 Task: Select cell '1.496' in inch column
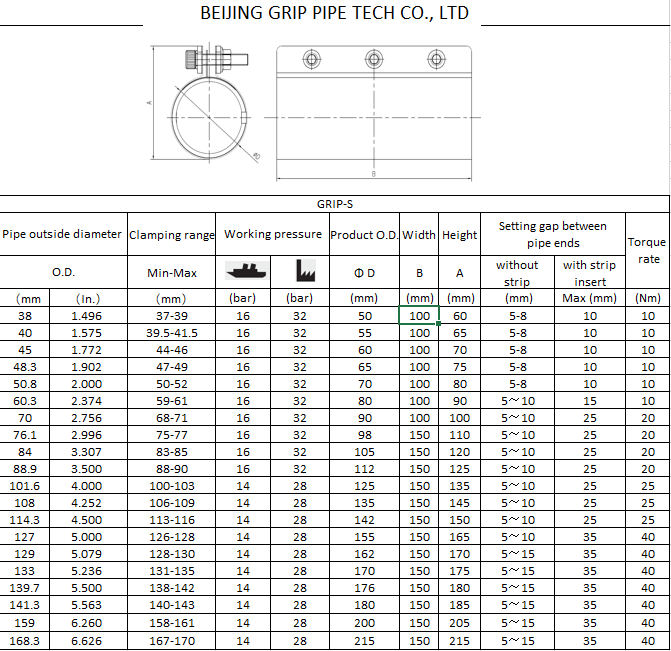[88, 315]
